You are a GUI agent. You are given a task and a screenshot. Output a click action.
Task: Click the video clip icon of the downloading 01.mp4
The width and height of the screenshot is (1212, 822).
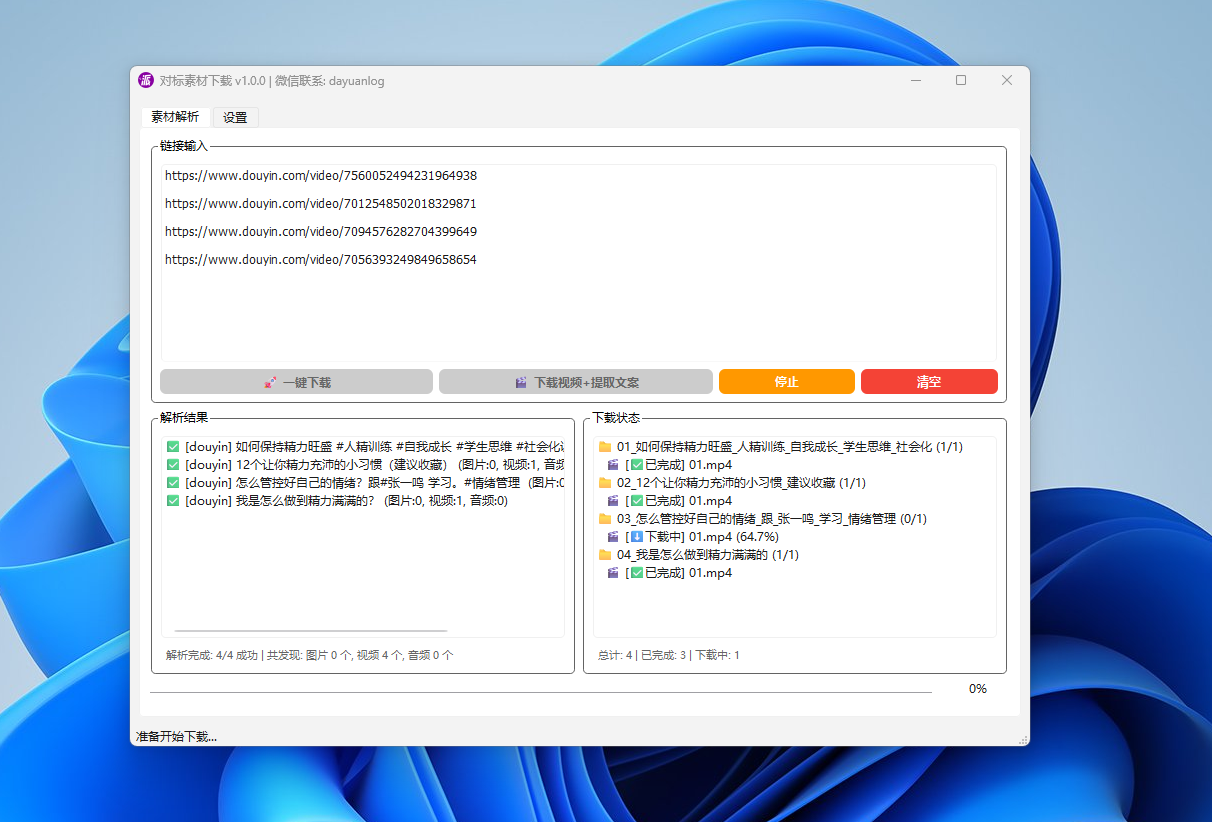point(614,537)
